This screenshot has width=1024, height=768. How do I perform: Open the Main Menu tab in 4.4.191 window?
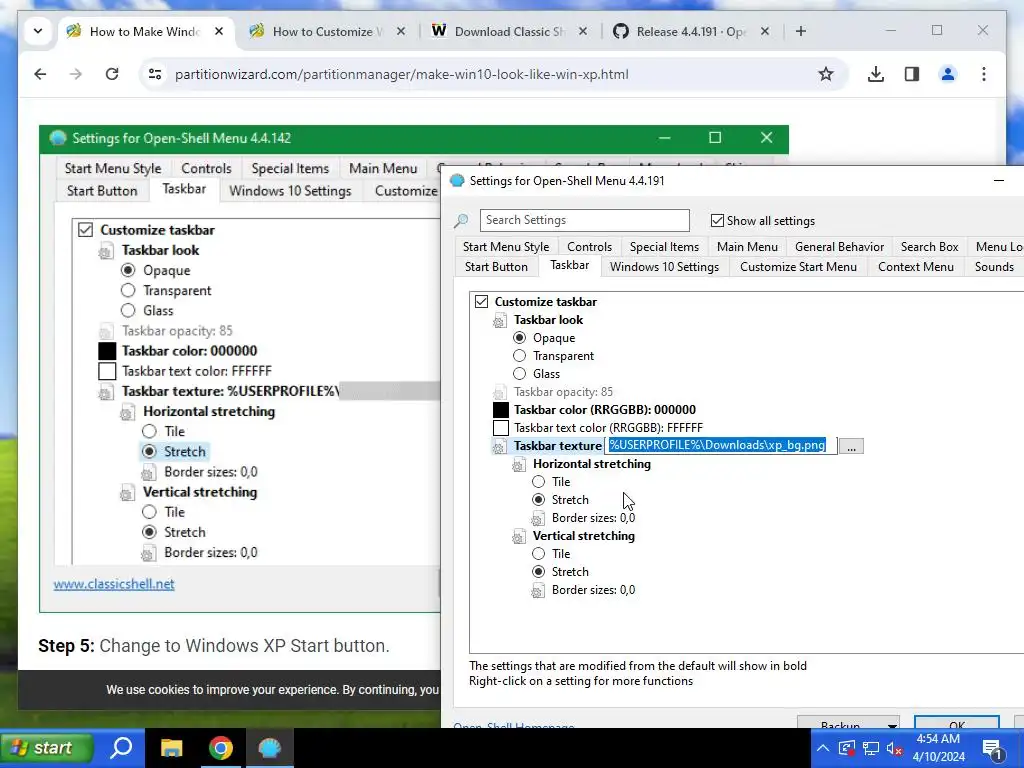(747, 247)
